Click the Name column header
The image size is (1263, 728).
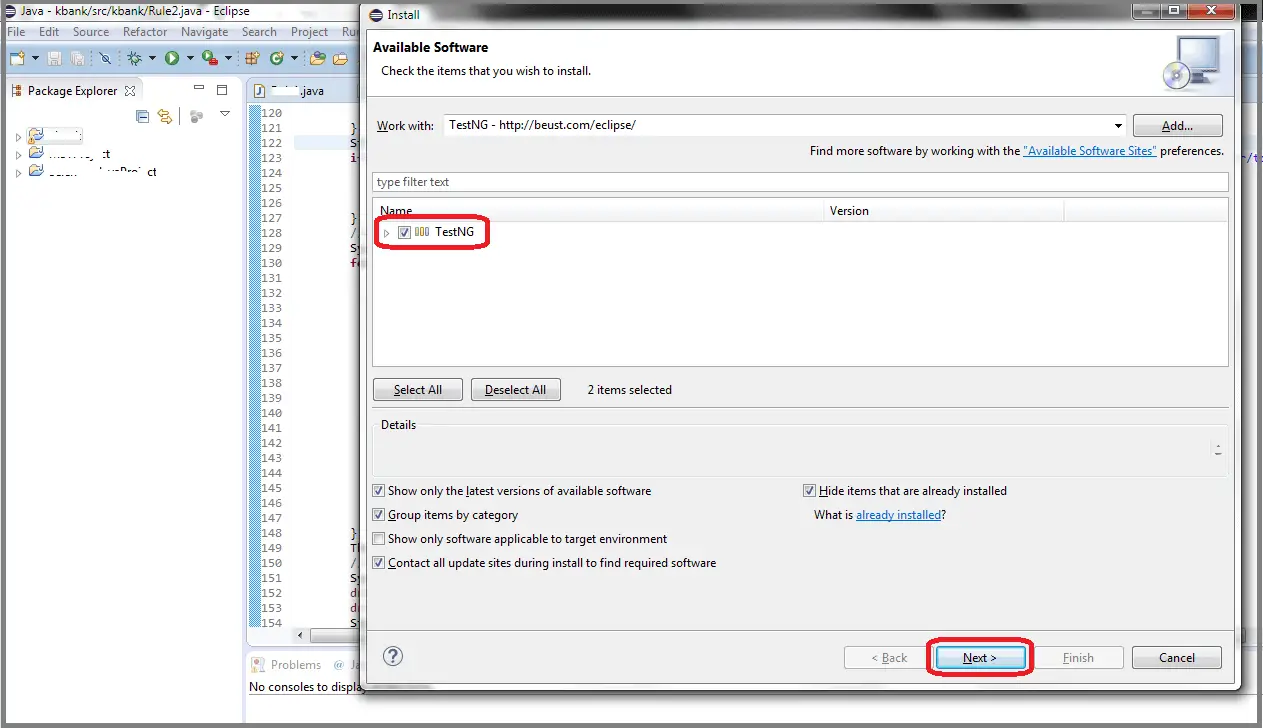(x=599, y=211)
